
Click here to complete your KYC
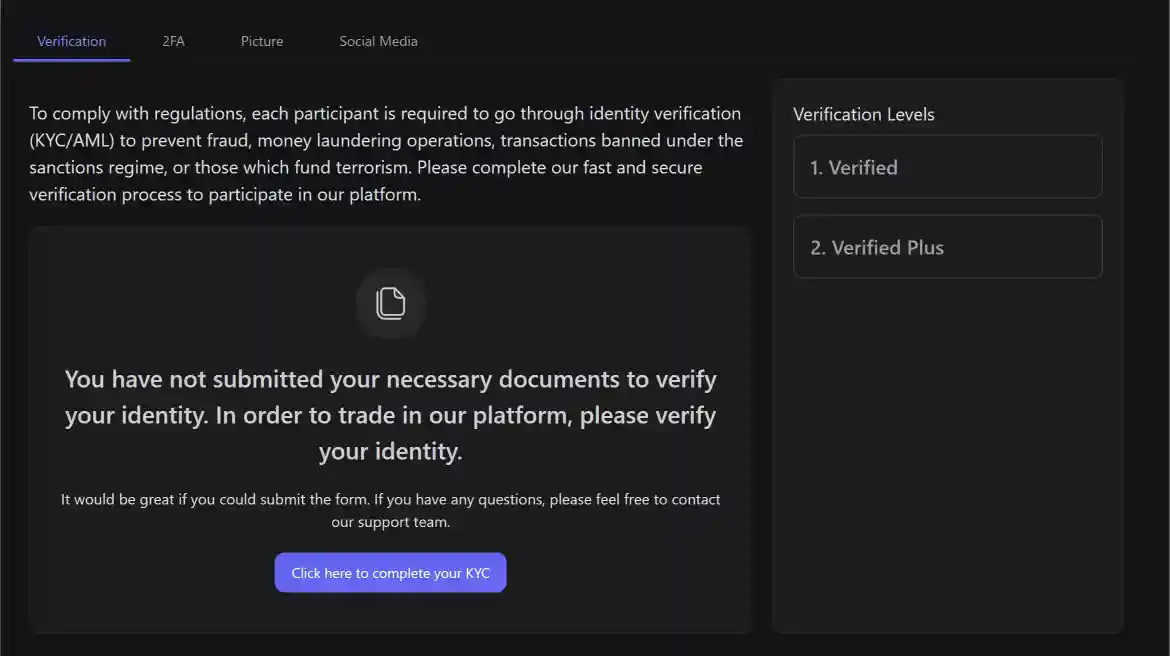tap(390, 573)
